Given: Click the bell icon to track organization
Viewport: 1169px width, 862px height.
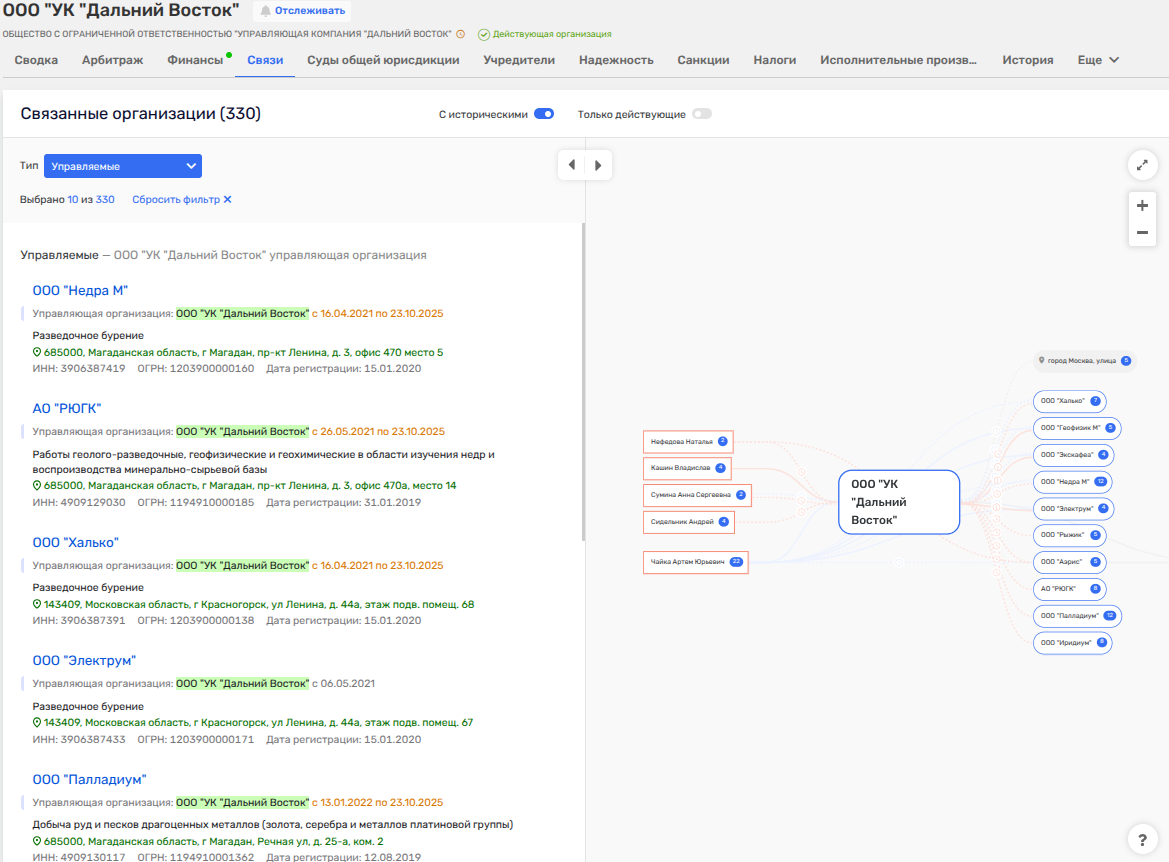Looking at the screenshot, I should coord(266,11).
